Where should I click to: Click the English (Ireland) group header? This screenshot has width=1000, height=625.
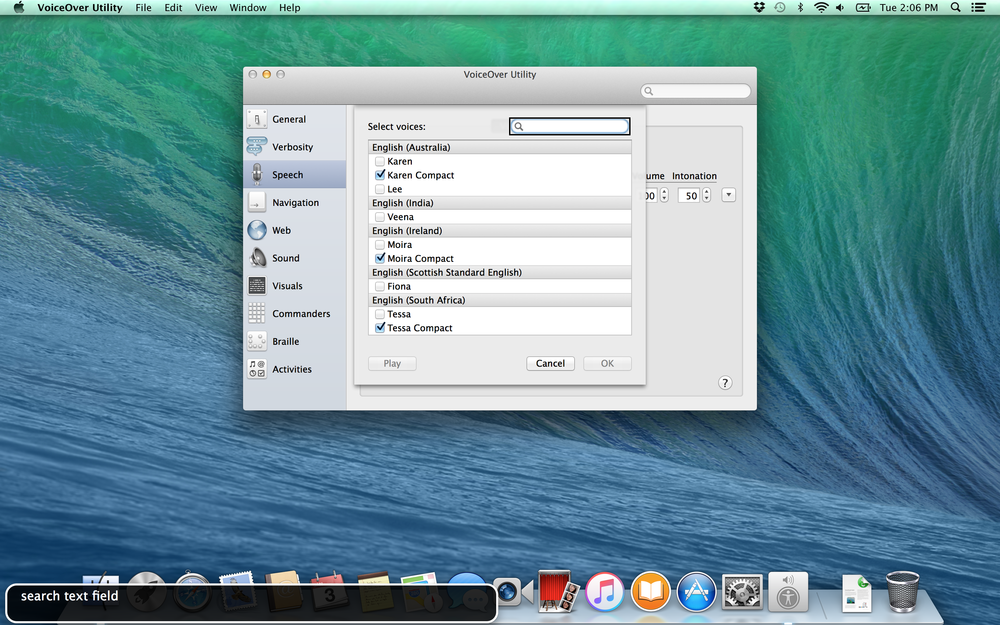(500, 231)
